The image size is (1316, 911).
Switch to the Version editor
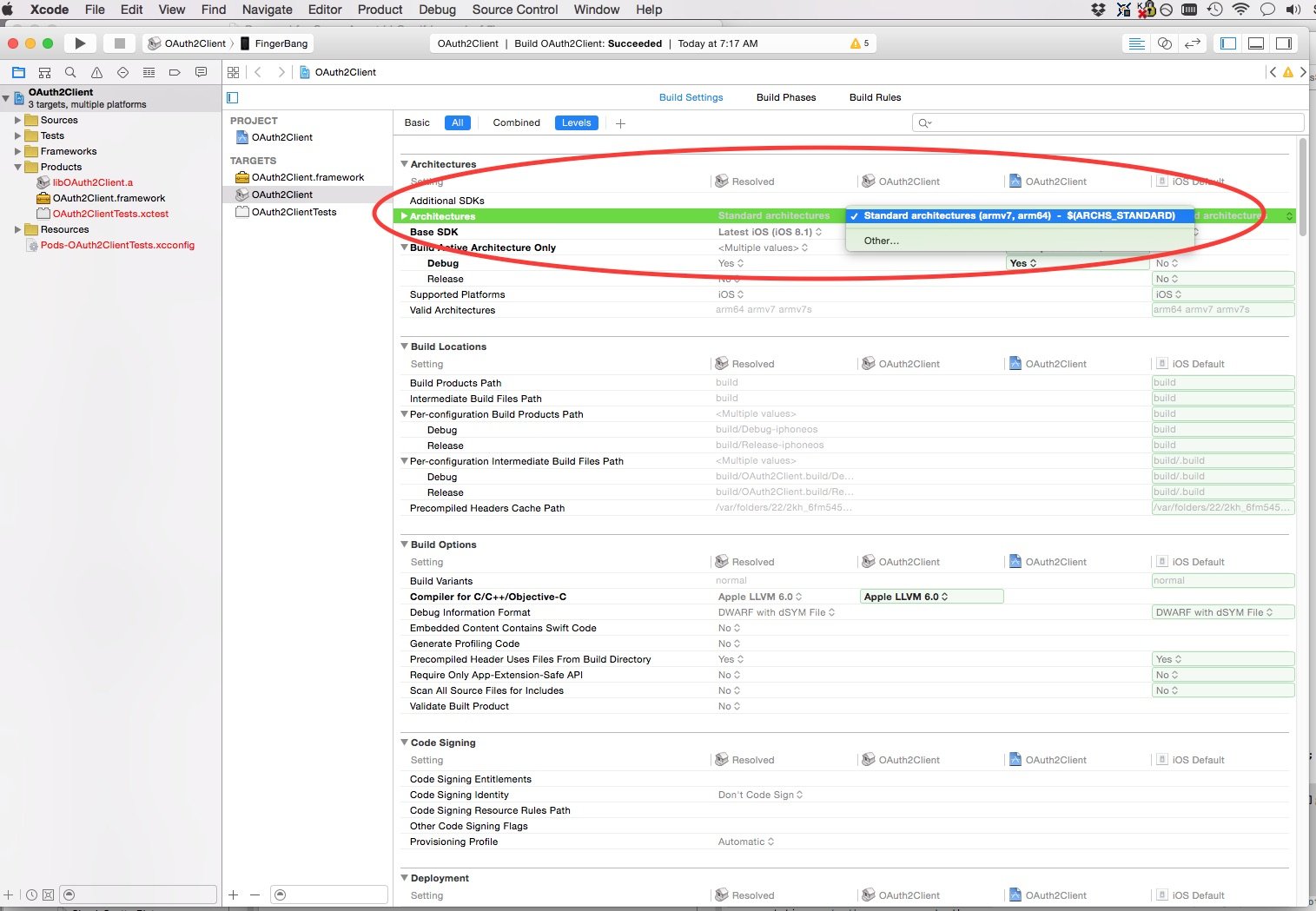pyautogui.click(x=1193, y=43)
